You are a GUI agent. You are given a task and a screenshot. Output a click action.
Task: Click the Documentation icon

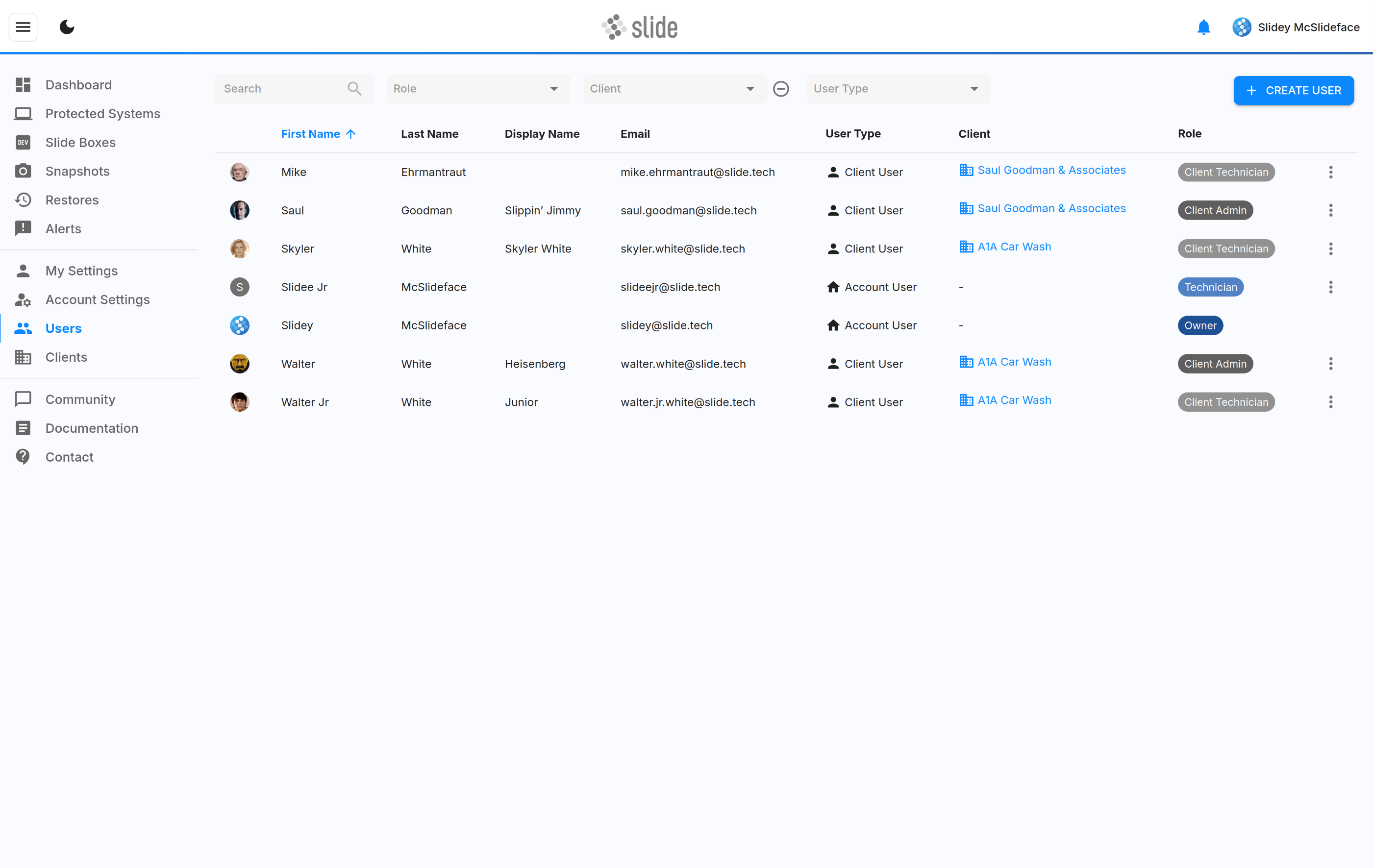[23, 428]
